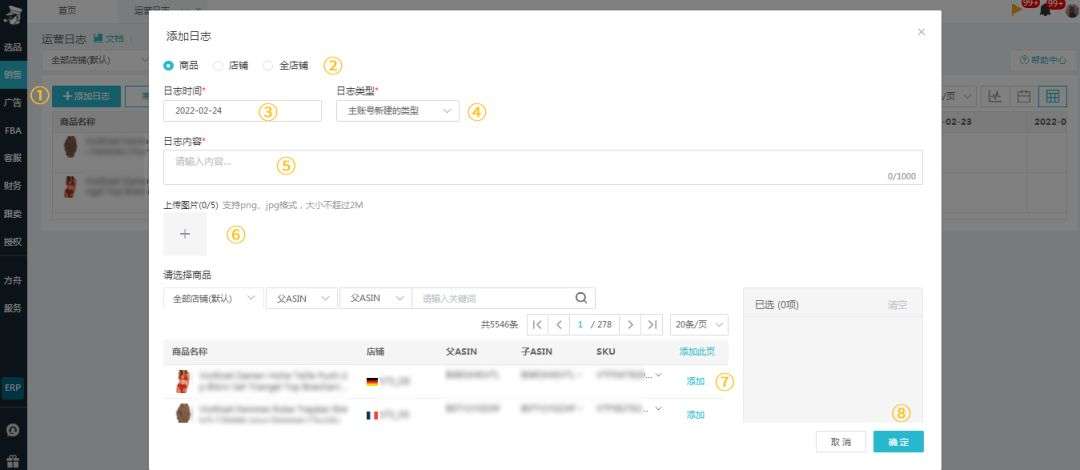Go to the next page of products

(x=630, y=325)
